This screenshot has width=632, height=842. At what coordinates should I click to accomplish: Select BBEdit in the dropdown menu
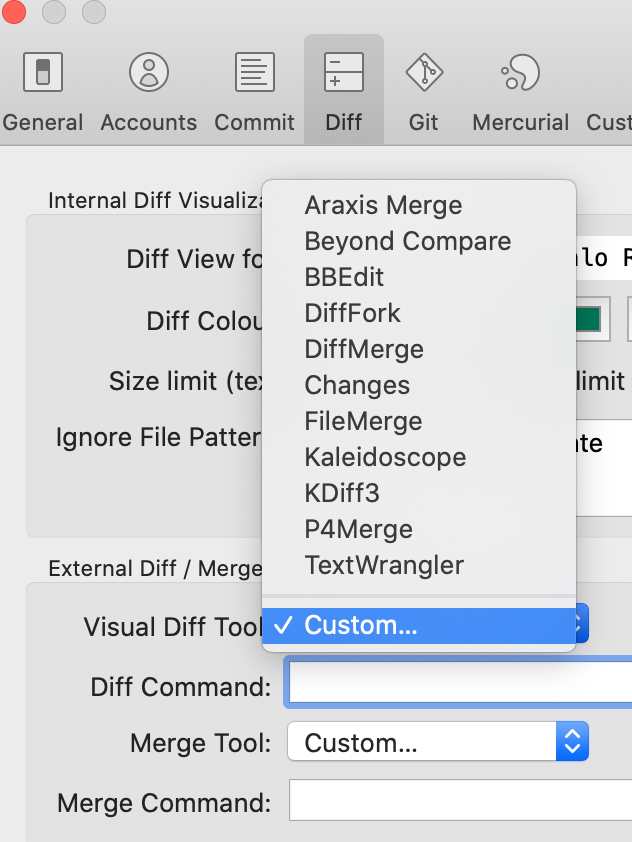tap(419, 277)
